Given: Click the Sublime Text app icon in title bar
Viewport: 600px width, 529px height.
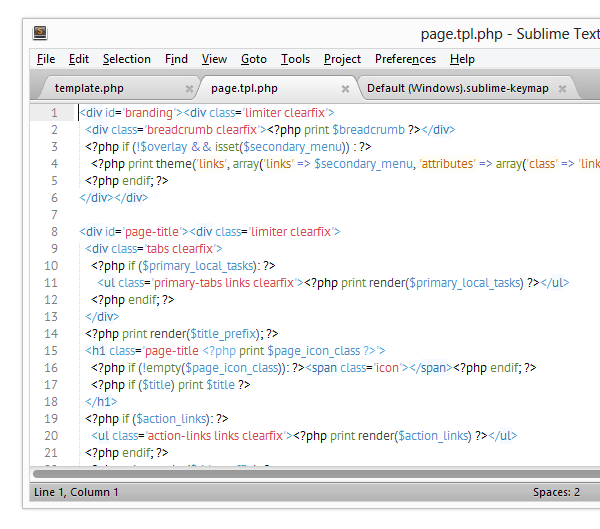Looking at the screenshot, I should [x=39, y=33].
